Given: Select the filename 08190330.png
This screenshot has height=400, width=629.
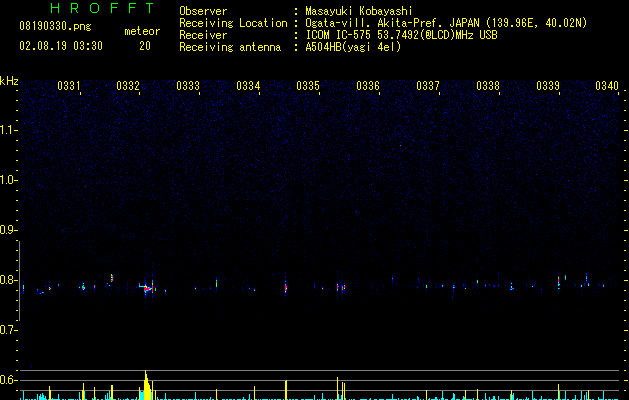Looking at the screenshot, I should pyautogui.click(x=55, y=27).
